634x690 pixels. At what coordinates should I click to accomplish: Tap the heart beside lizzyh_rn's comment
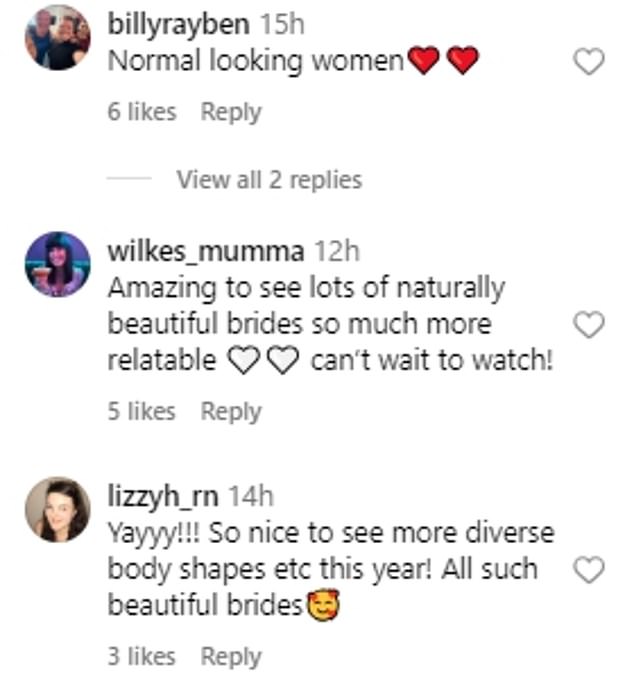point(589,570)
